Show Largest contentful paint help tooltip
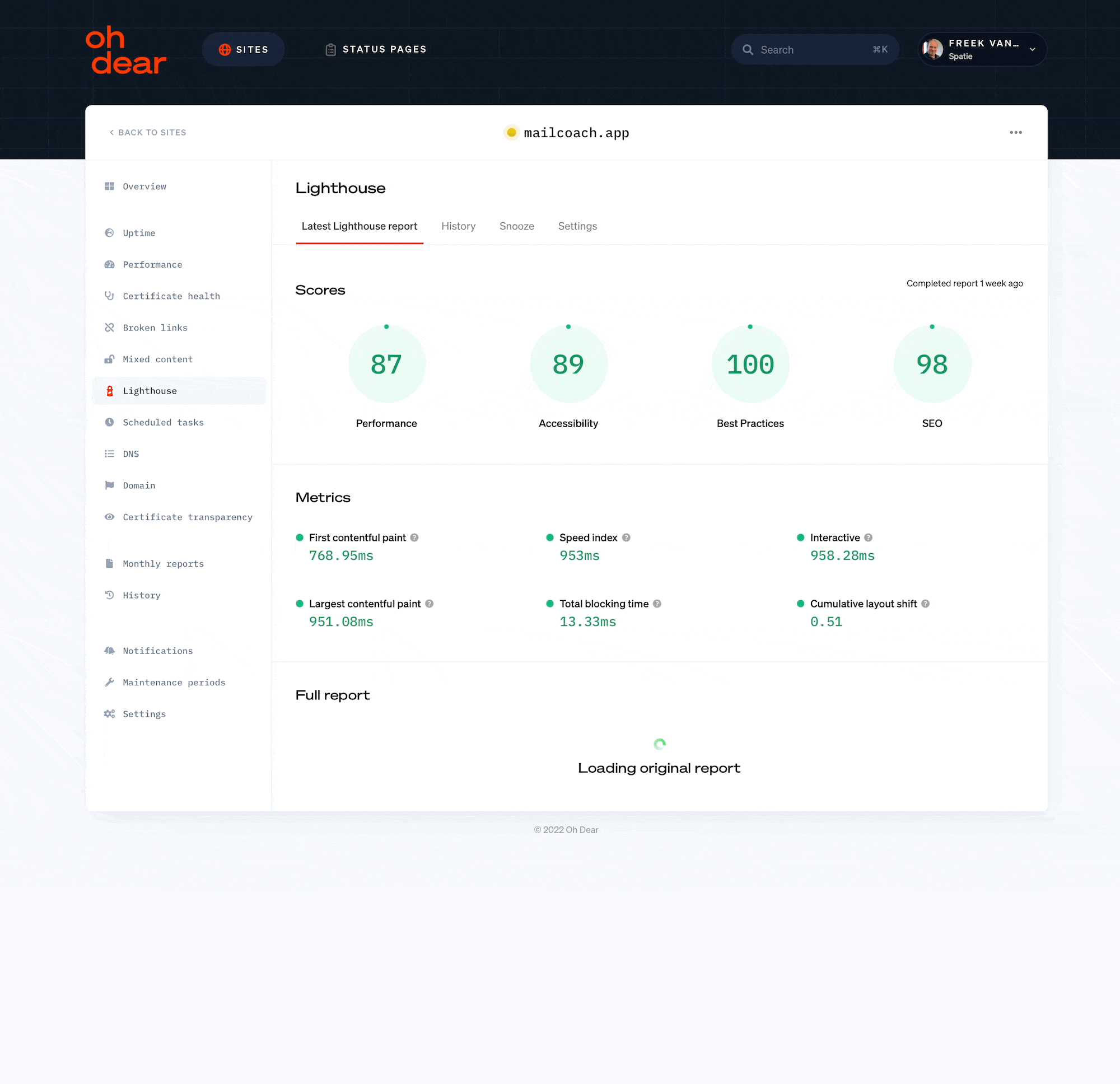Screen dimensions: 1120x1084 (x=429, y=604)
